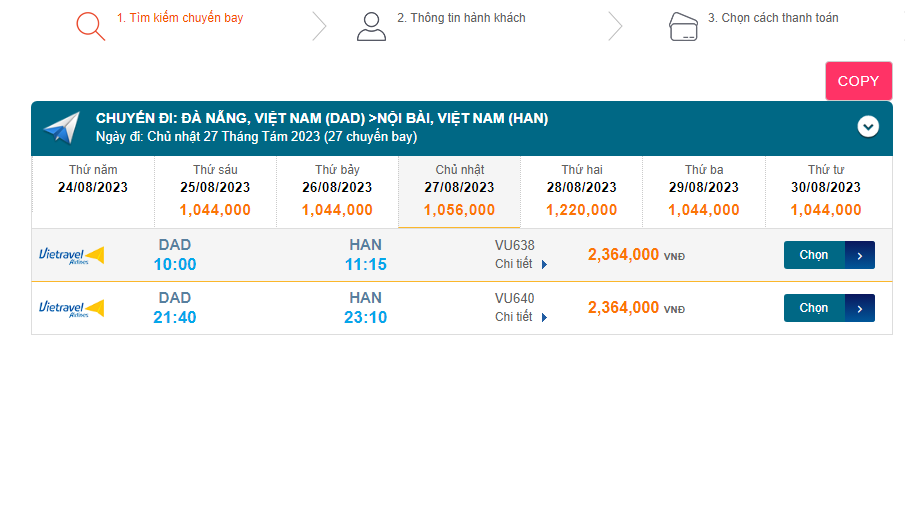Click the passenger information person icon
Screen dimensions: 905x510
pyautogui.click(x=371, y=26)
